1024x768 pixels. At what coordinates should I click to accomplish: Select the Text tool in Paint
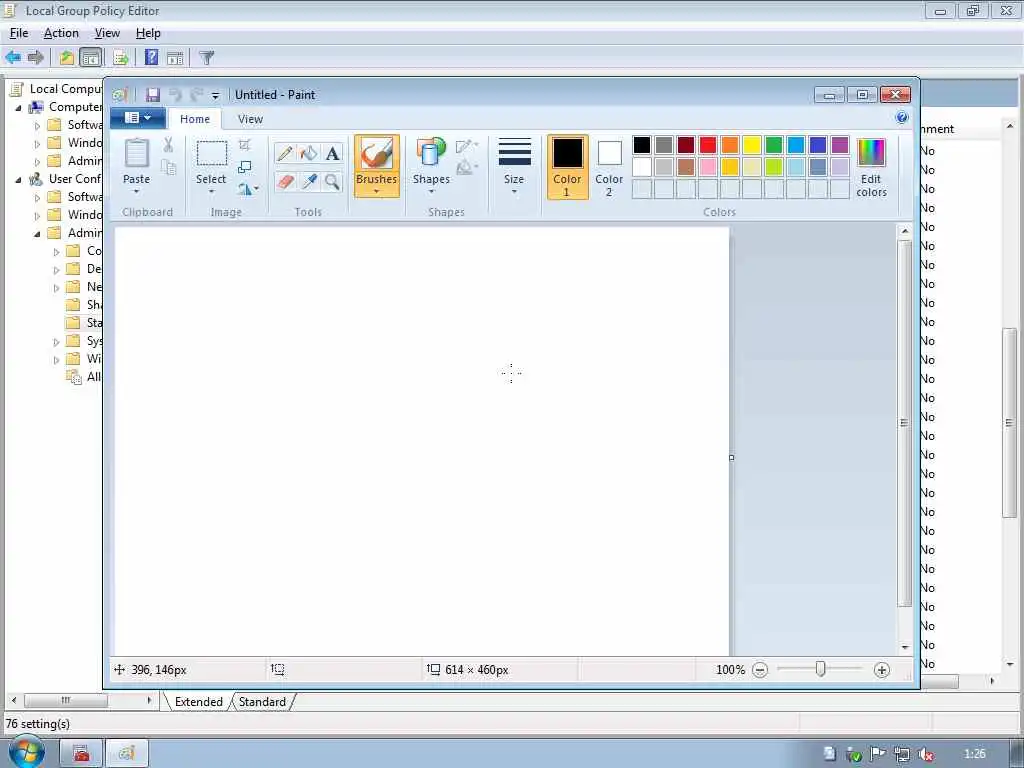tap(332, 153)
